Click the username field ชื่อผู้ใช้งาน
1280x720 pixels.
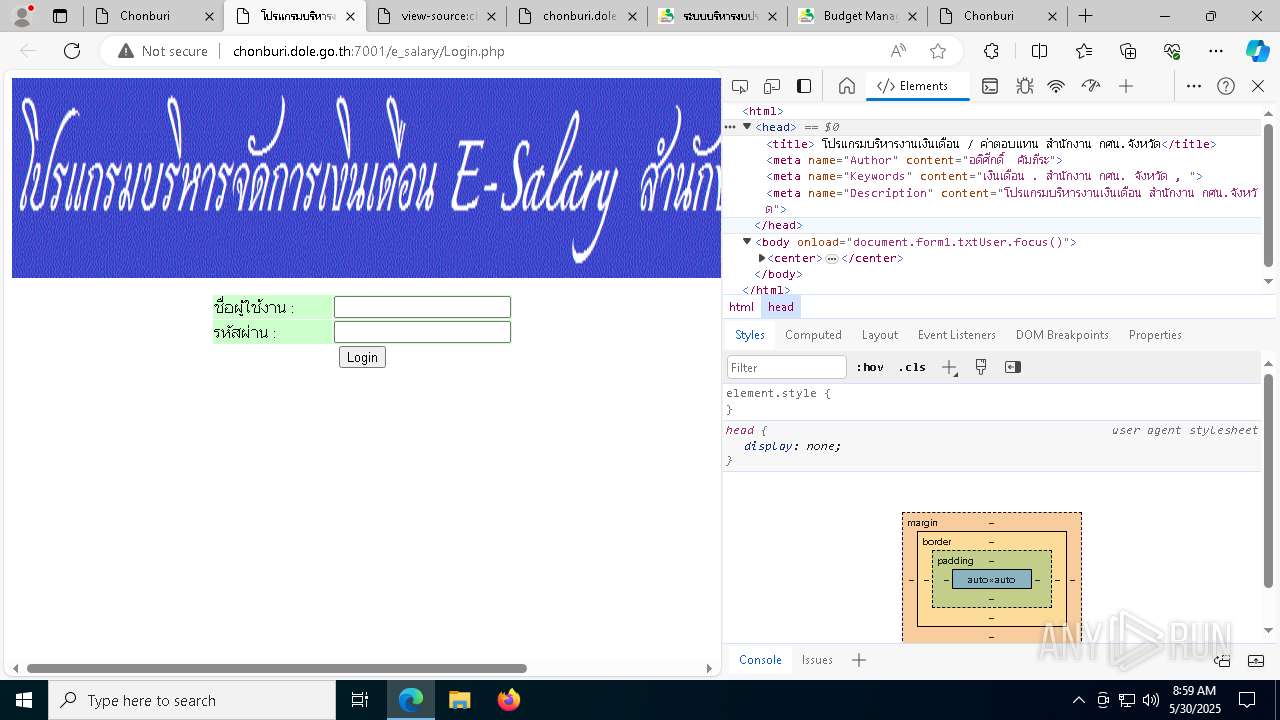click(422, 307)
